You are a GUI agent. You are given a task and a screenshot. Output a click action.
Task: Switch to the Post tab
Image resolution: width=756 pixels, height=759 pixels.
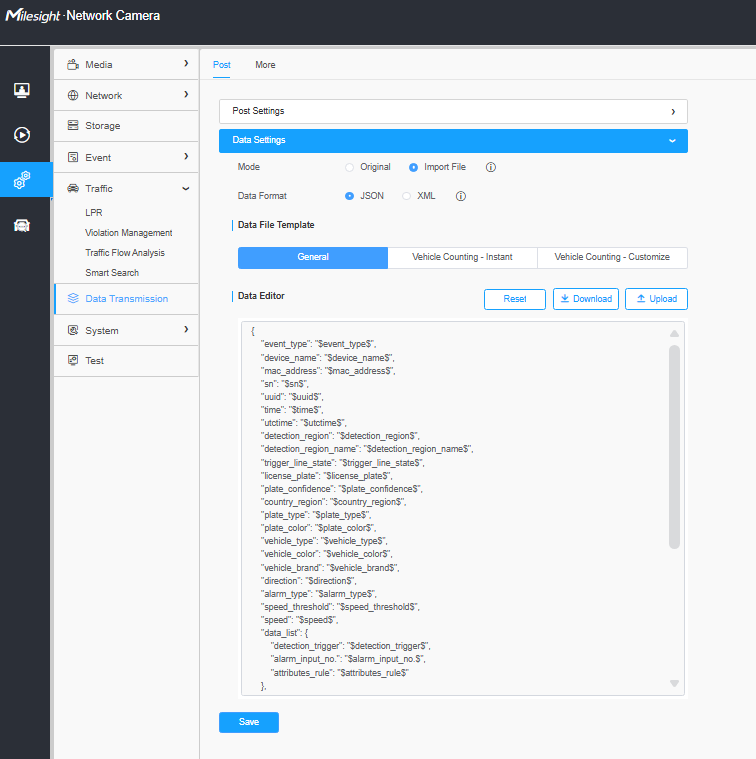click(x=222, y=65)
